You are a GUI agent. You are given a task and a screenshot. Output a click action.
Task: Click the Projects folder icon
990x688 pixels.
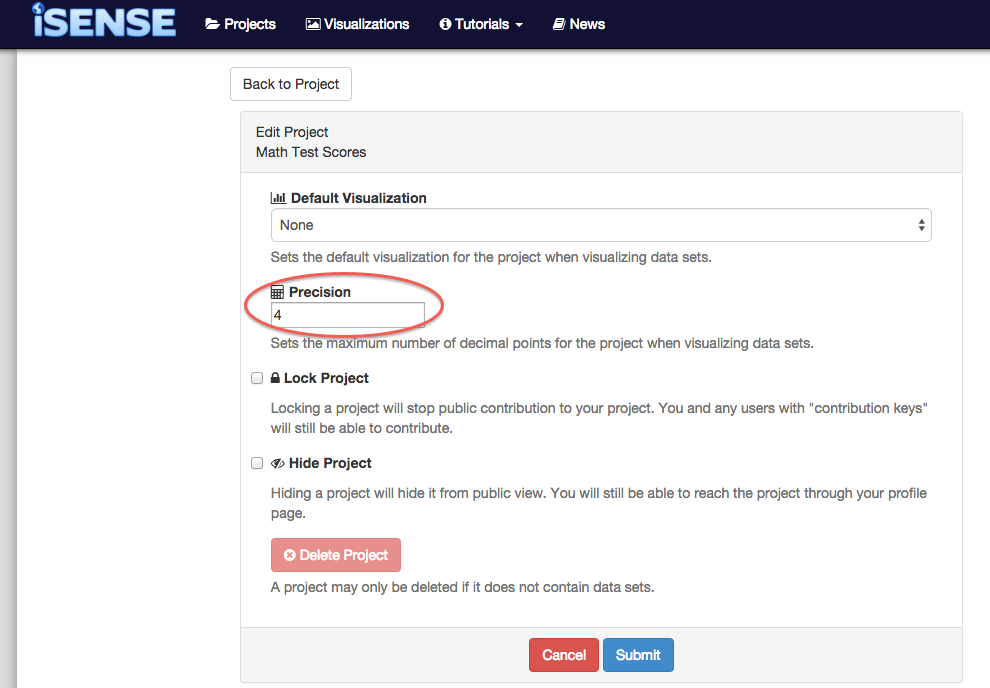click(212, 24)
